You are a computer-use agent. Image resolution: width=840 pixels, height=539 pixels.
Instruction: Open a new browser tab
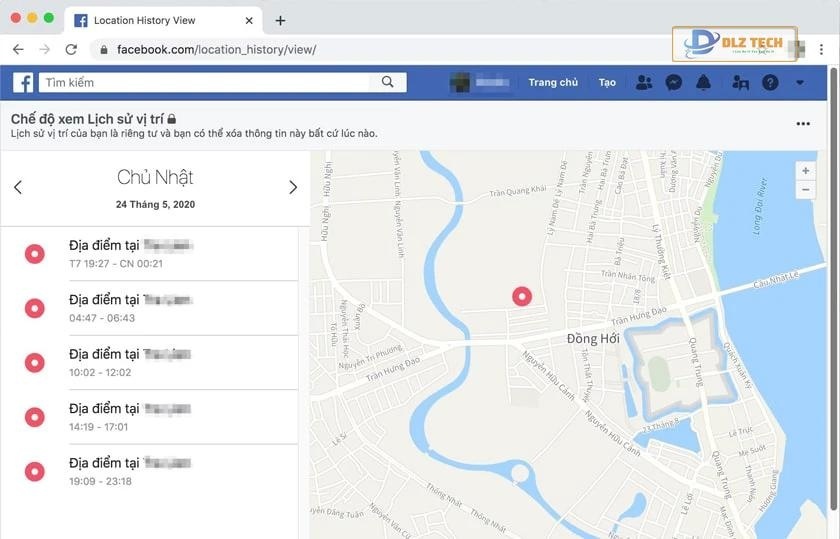pyautogui.click(x=280, y=20)
